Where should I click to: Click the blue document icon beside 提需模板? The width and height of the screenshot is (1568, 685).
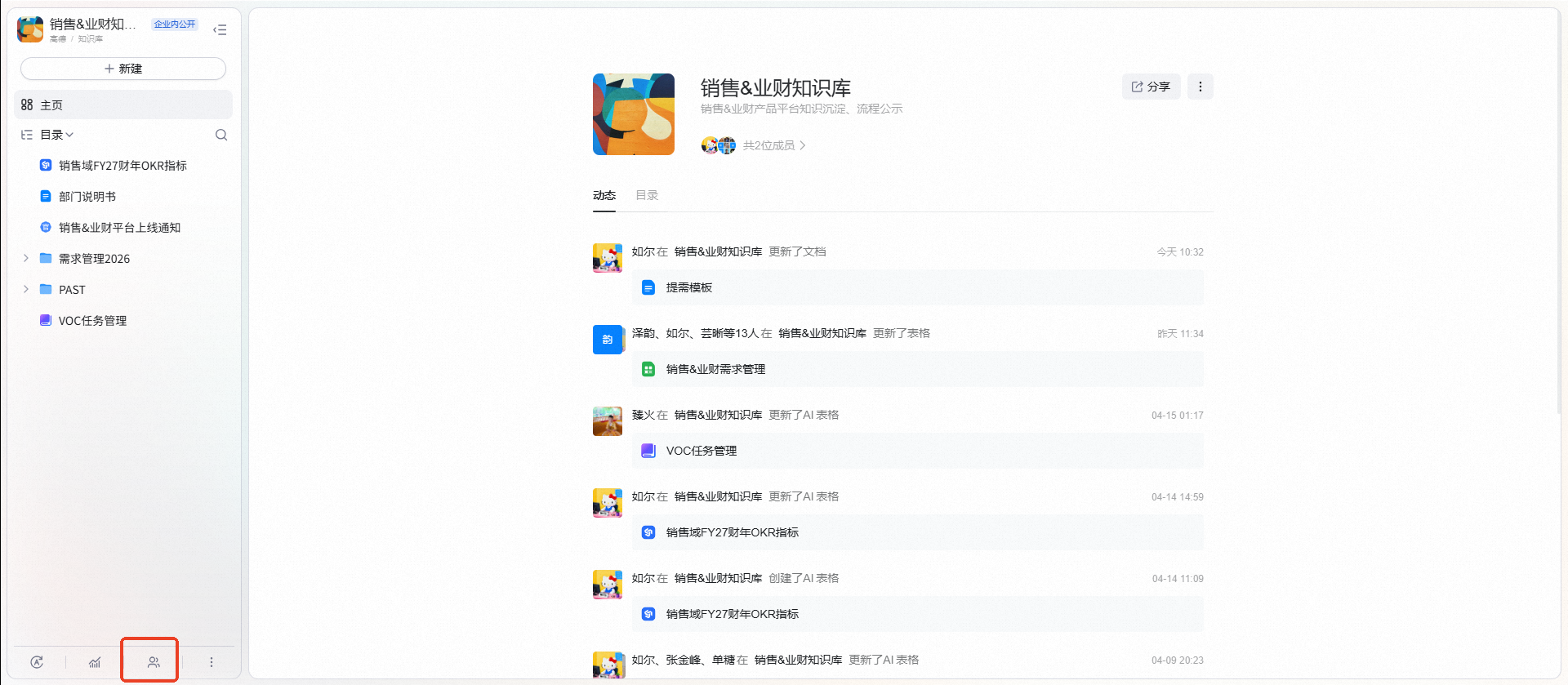tap(648, 287)
